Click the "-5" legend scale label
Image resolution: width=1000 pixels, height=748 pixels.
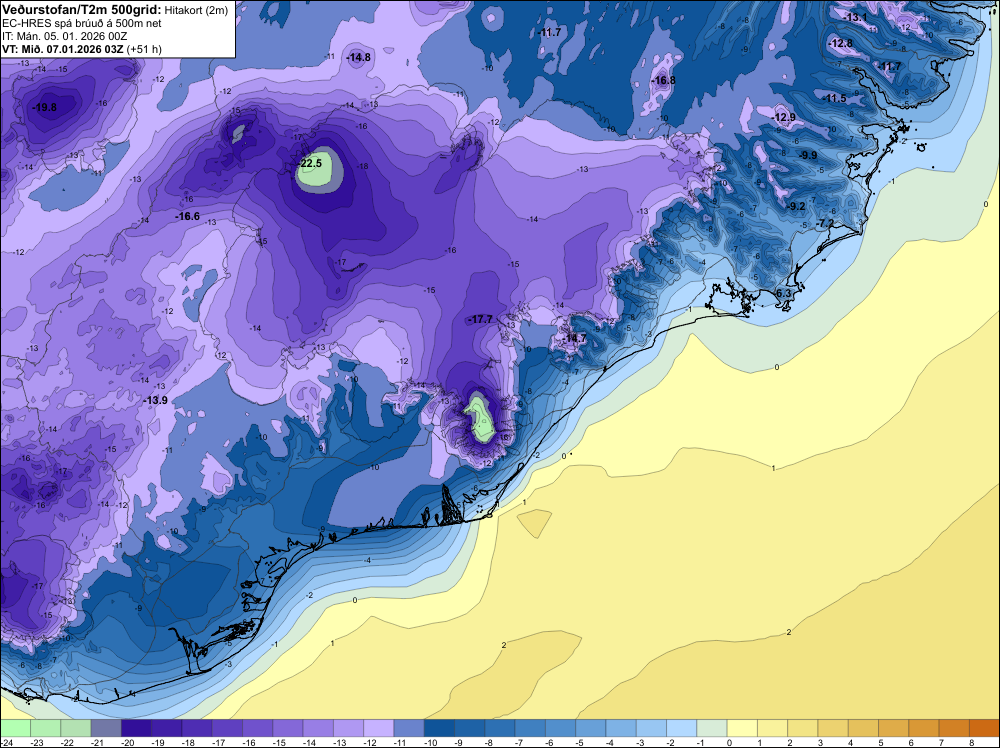(580, 742)
